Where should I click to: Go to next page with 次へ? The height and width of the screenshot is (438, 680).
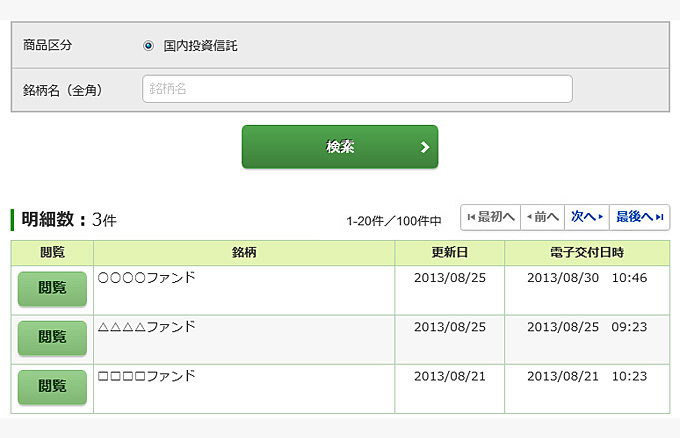pyautogui.click(x=587, y=217)
